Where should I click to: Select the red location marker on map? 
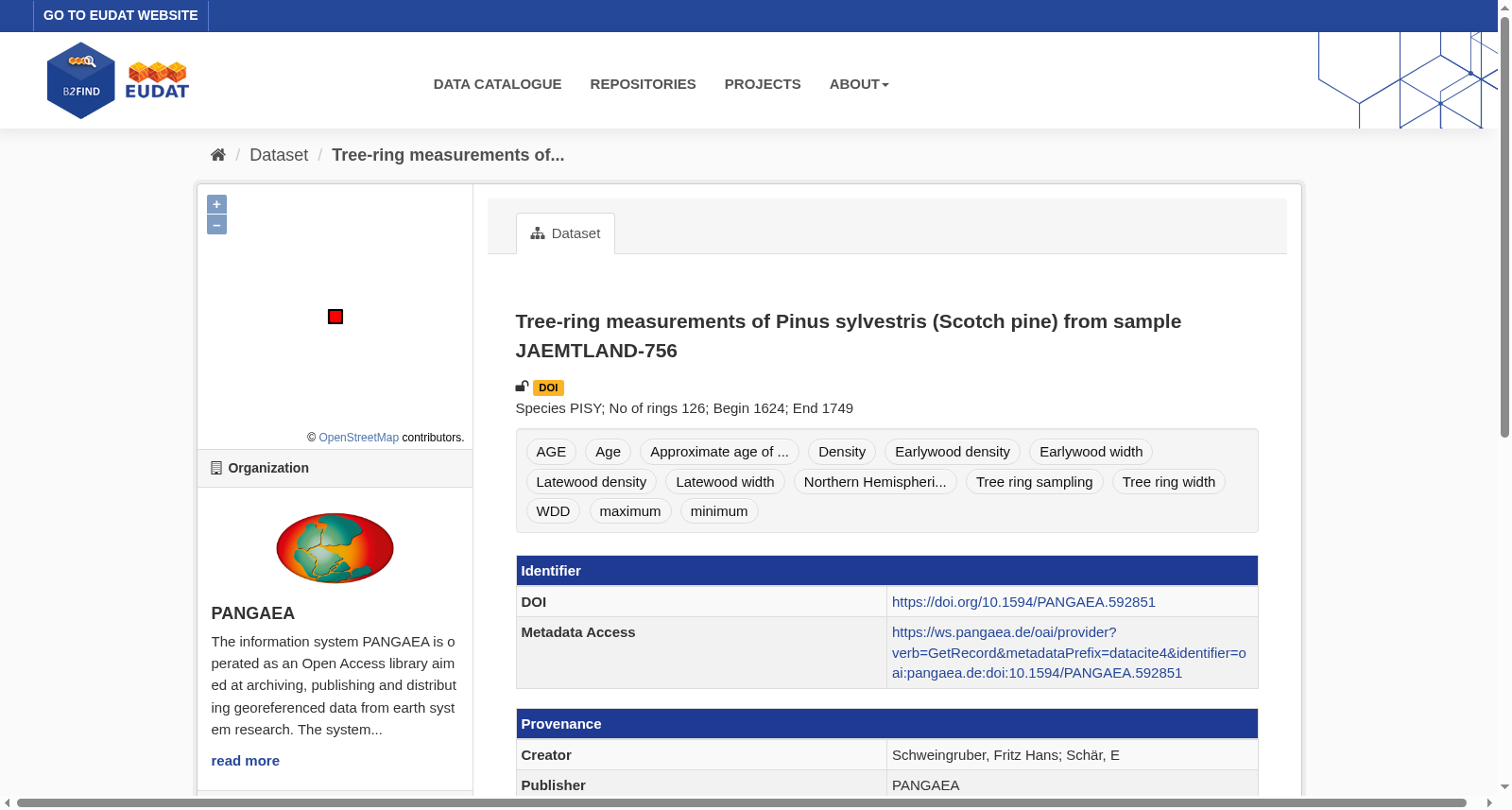click(x=335, y=317)
